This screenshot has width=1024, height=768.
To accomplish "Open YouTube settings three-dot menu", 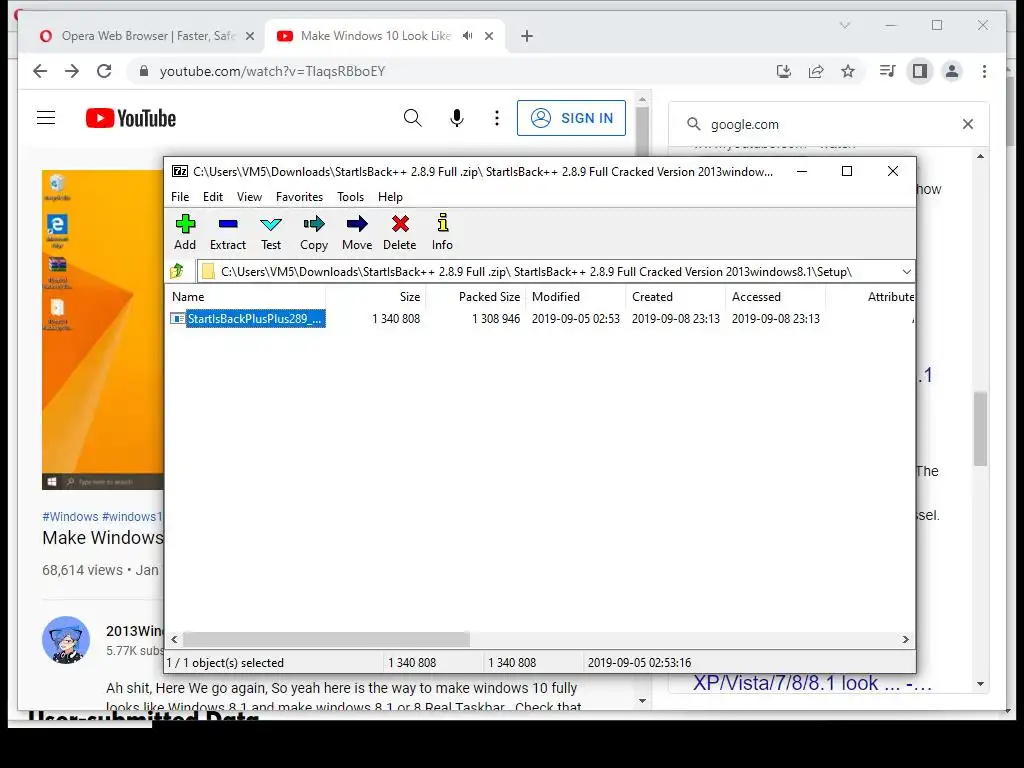I will (497, 118).
